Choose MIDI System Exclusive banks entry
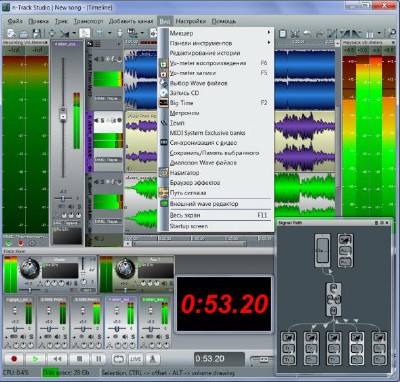This screenshot has width=400, height=382. 216,133
